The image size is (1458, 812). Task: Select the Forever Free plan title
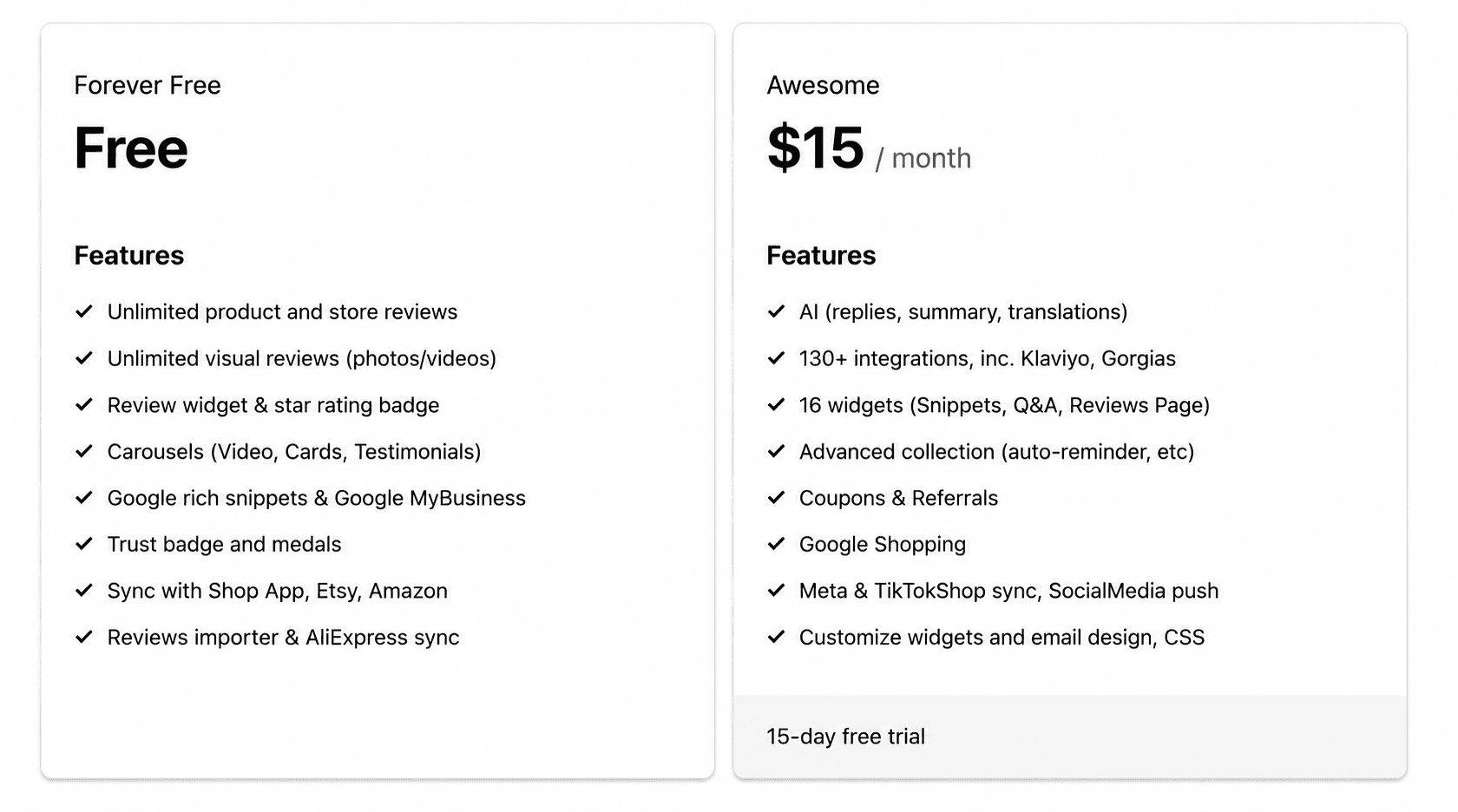click(x=148, y=85)
